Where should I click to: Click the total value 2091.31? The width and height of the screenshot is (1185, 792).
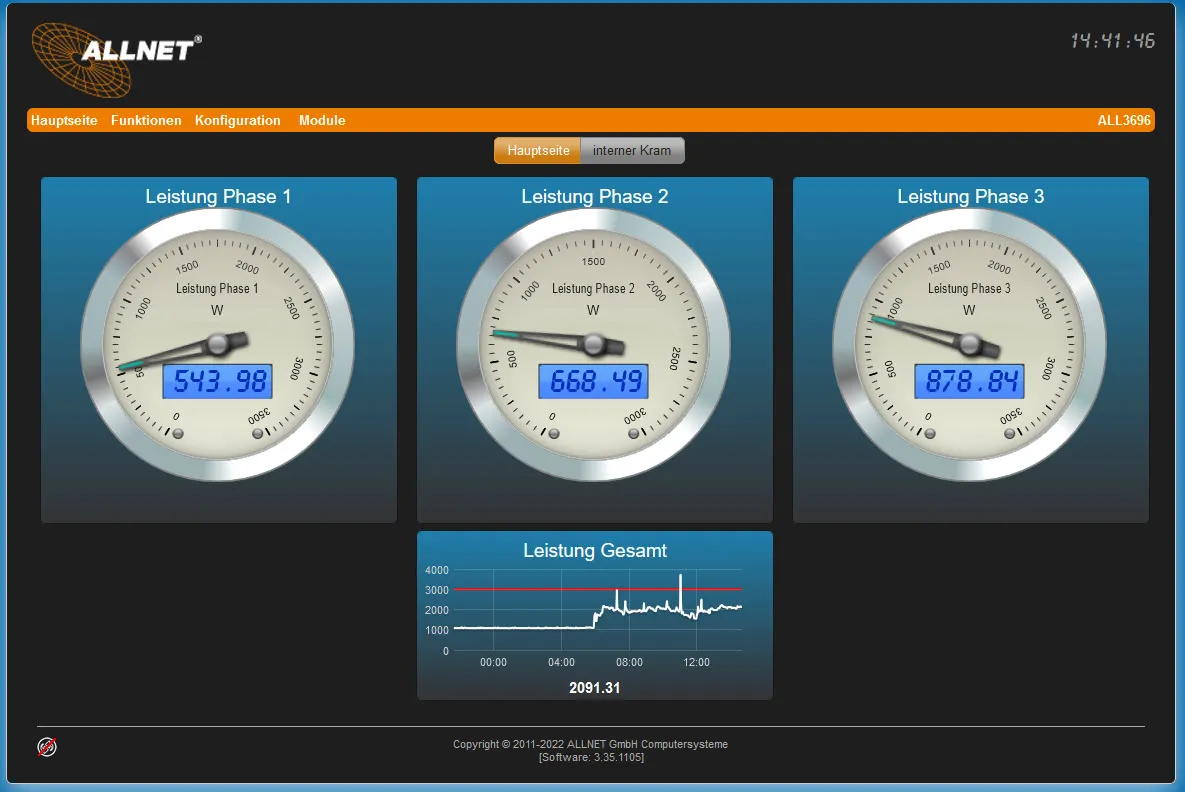(594, 687)
